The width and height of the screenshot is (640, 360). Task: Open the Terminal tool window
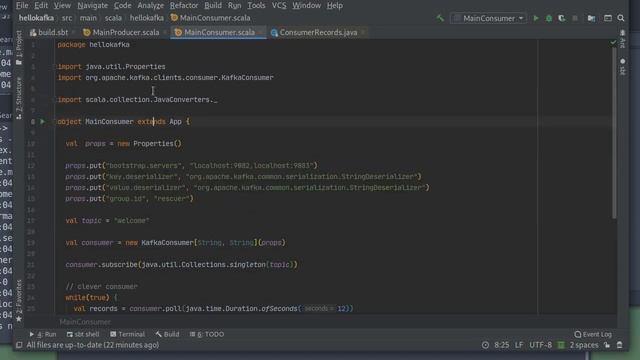pos(127,334)
